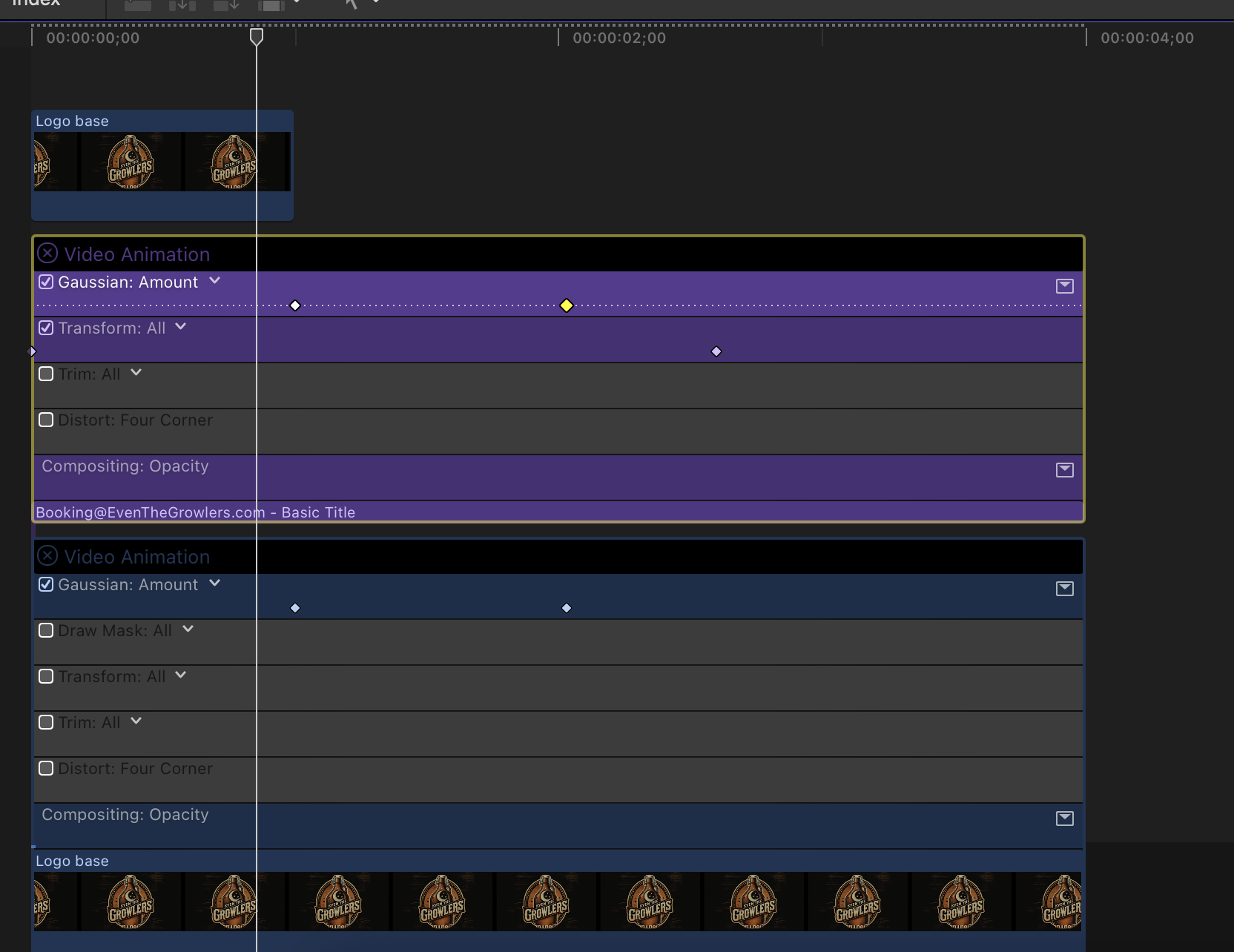Enable Trim All in title clip's animation

click(46, 374)
